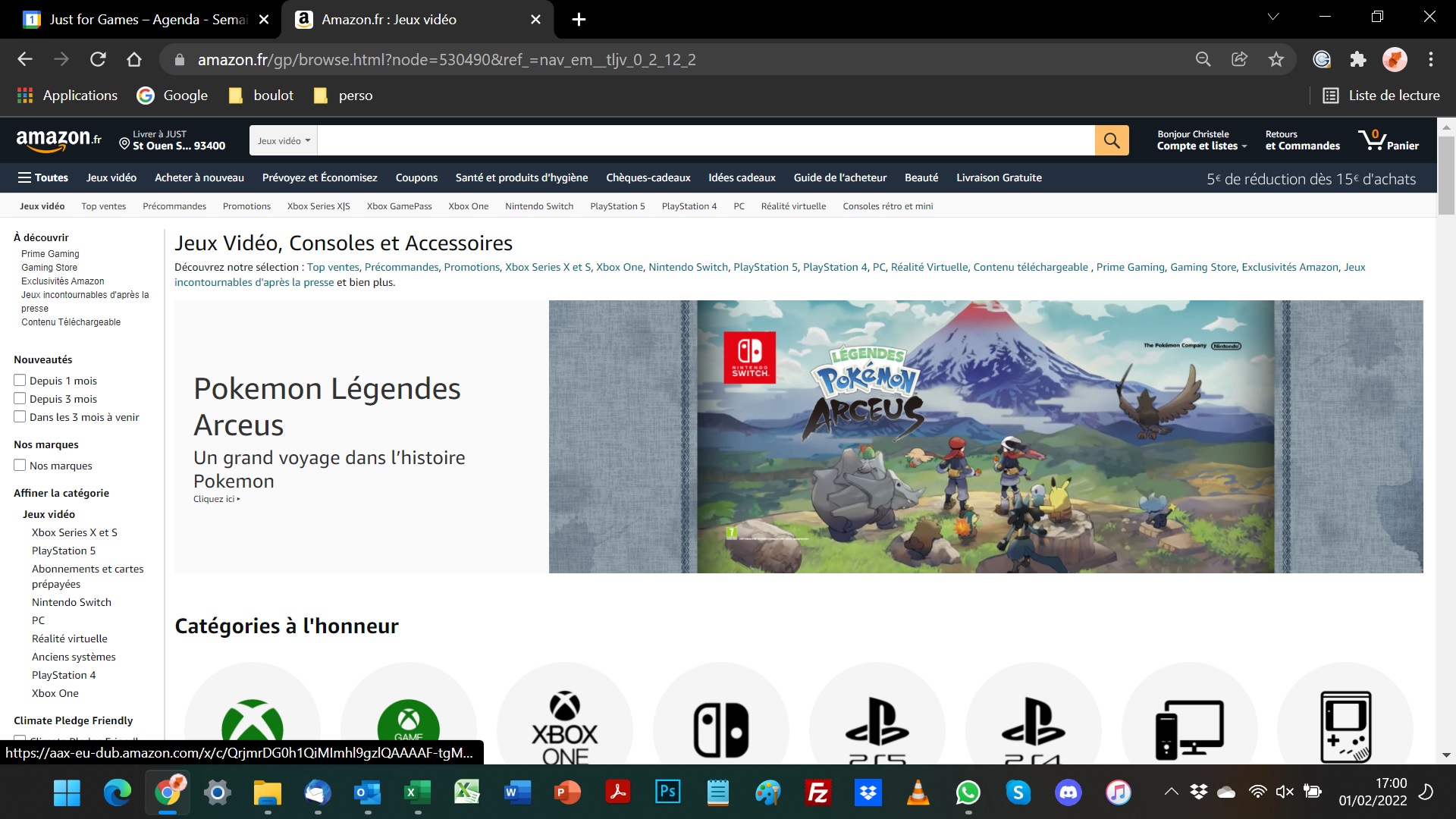Bookmark page with the star icon
The height and width of the screenshot is (819, 1456).
1276,59
